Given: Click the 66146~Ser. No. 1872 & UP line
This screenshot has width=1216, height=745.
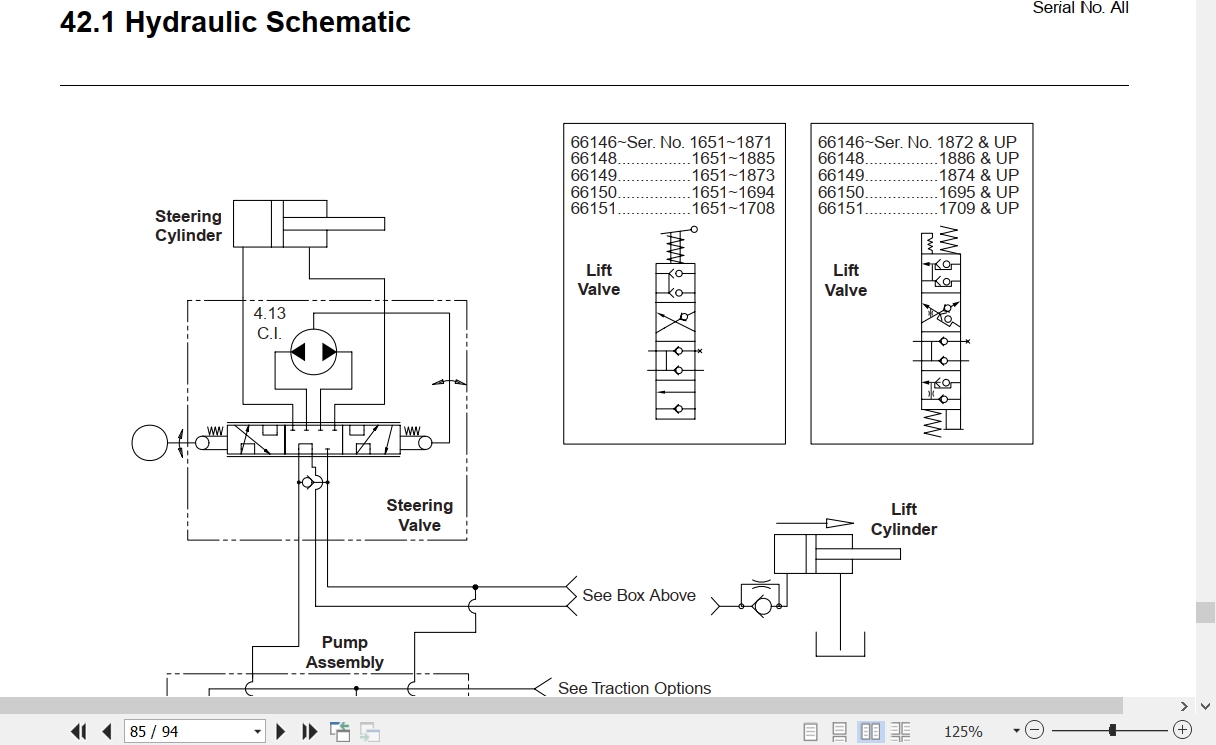Looking at the screenshot, I should [918, 142].
